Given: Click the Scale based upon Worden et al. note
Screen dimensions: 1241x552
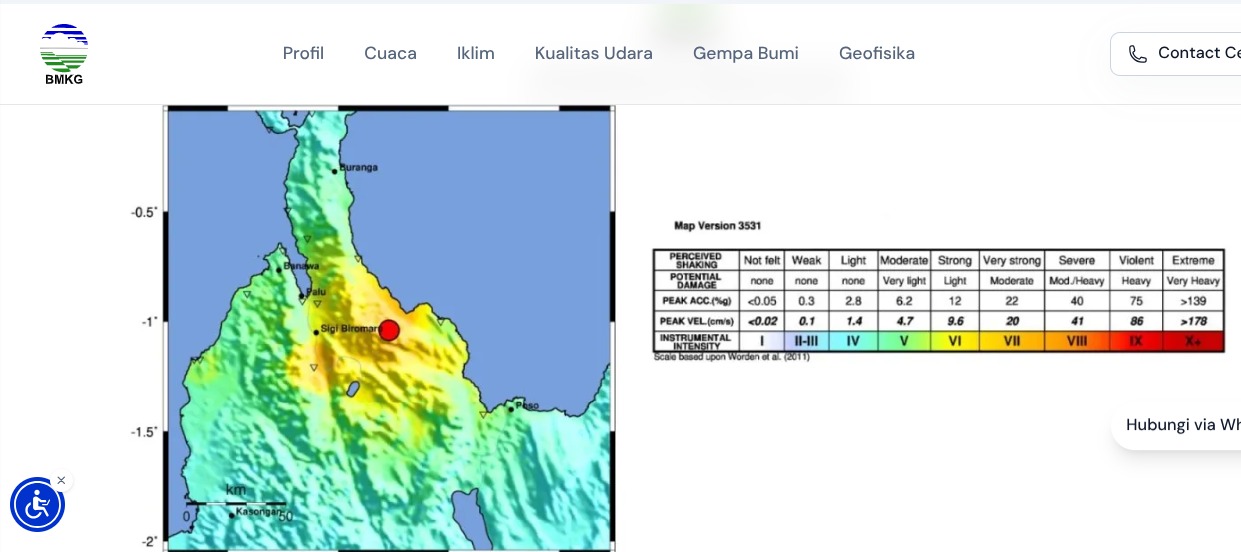Looking at the screenshot, I should tap(732, 357).
